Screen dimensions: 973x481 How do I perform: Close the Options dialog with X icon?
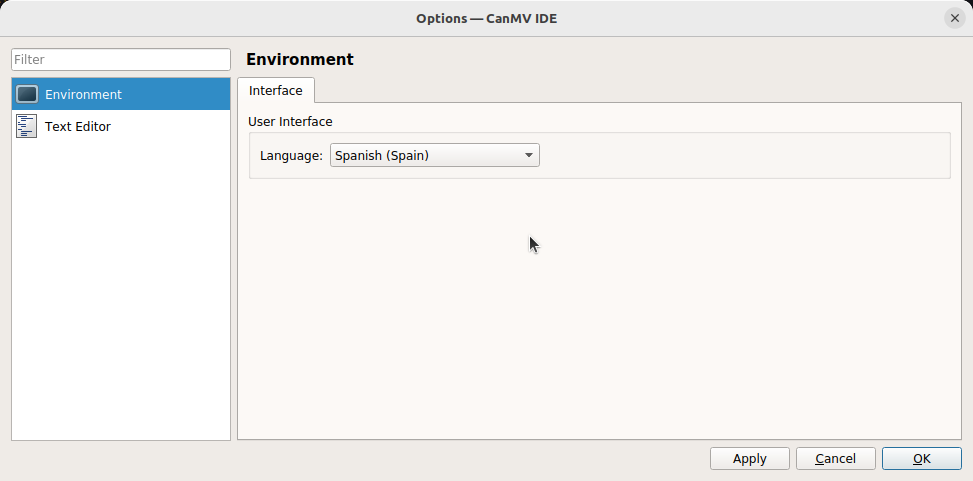954,18
